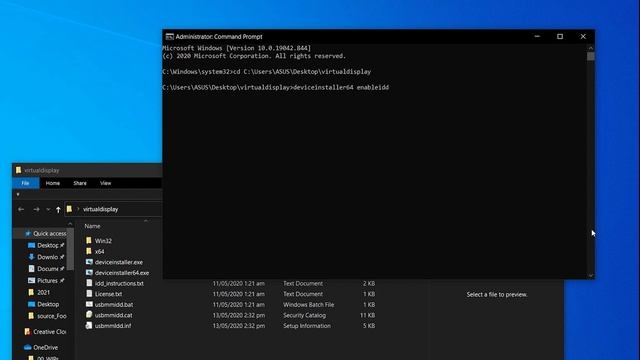640x360 pixels.
Task: Open the 2021 folder in sidebar
Action: pyautogui.click(x=43, y=293)
